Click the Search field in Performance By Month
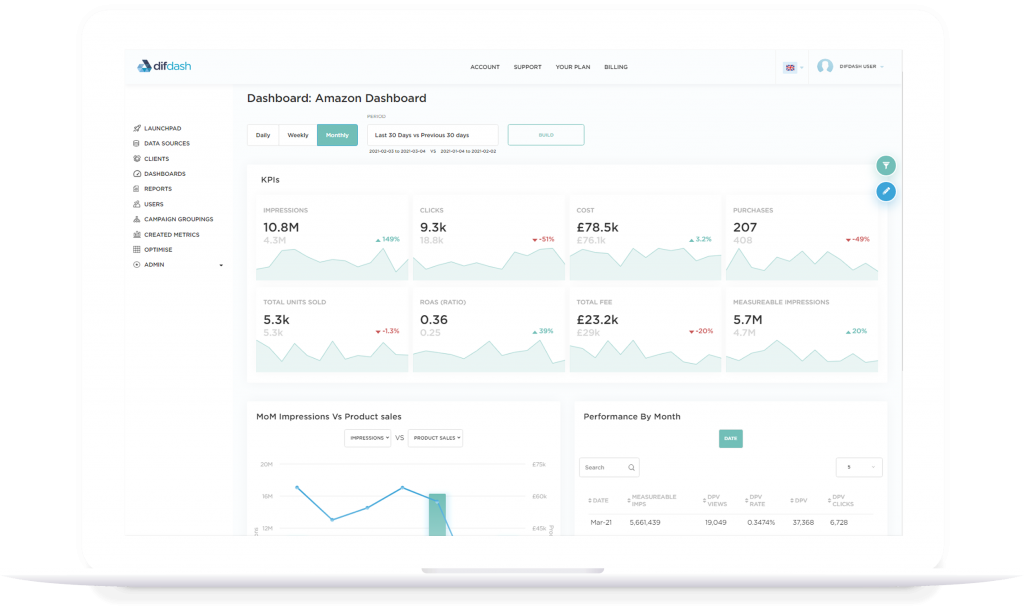1024x607 pixels. click(609, 467)
